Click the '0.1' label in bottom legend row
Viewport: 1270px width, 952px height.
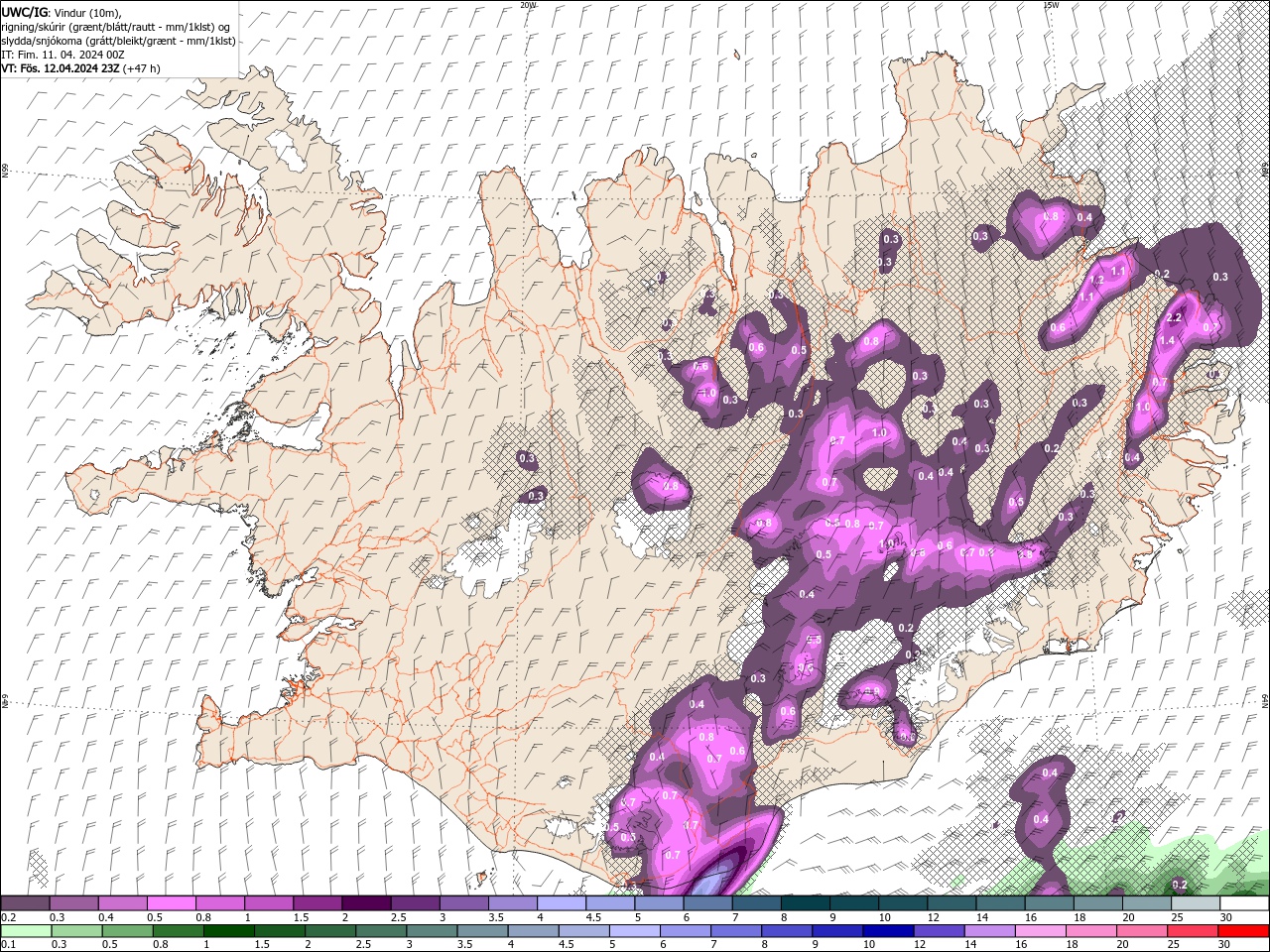[8, 945]
